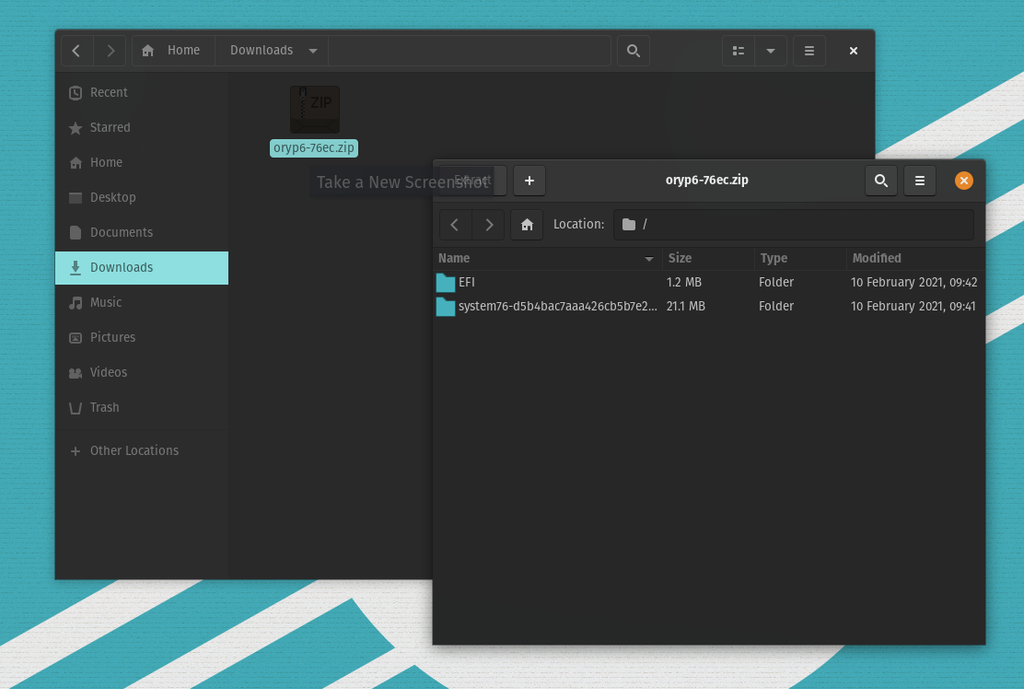Toggle the Files list view icon
Image resolution: width=1024 pixels, height=689 pixels.
coord(738,51)
